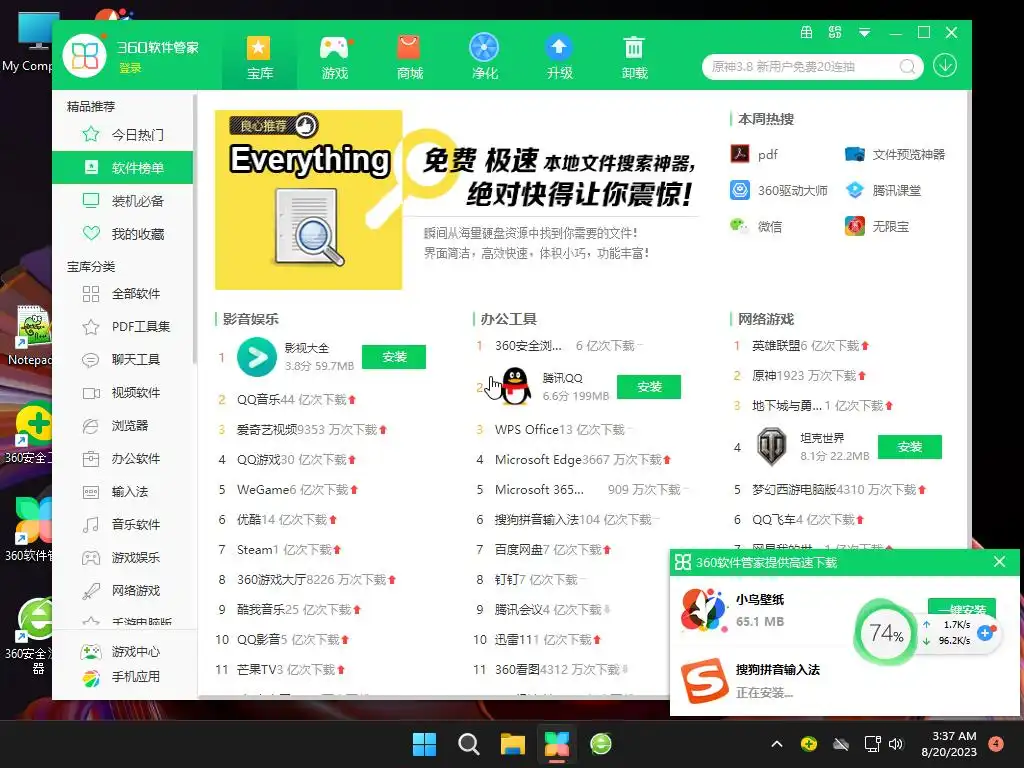The width and height of the screenshot is (1024, 768).
Task: Click the 坦克世界 app icon
Action: 771,447
